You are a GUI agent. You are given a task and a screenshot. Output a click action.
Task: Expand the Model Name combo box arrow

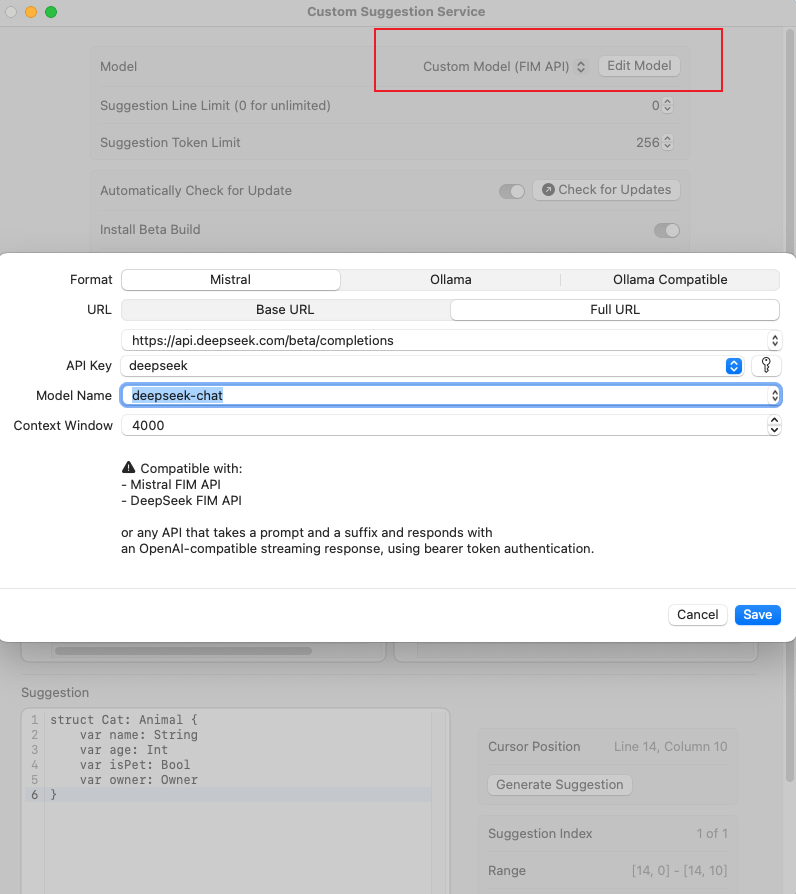[x=774, y=396]
